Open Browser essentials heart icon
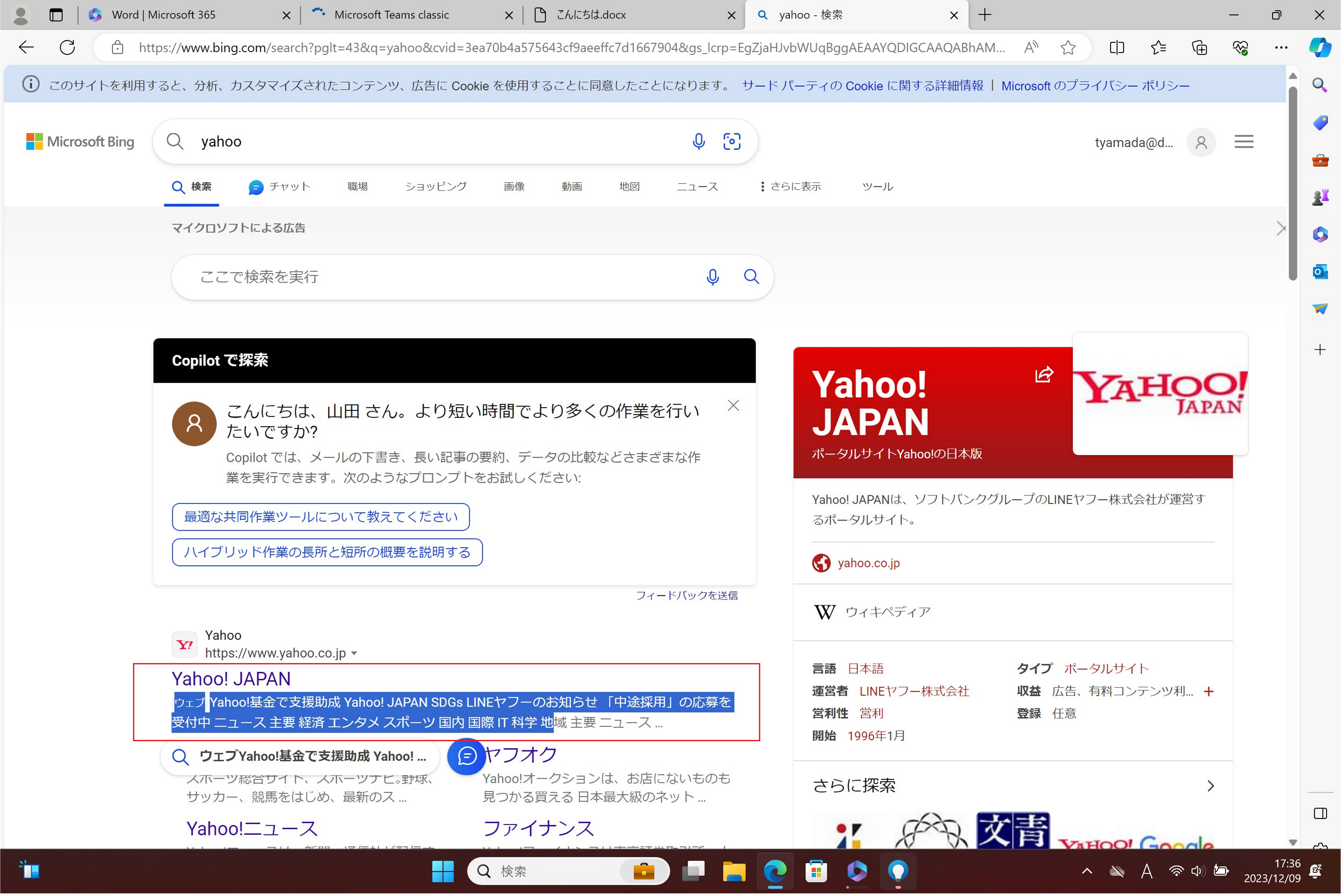Screen dimensions: 1342x896 1241,47
